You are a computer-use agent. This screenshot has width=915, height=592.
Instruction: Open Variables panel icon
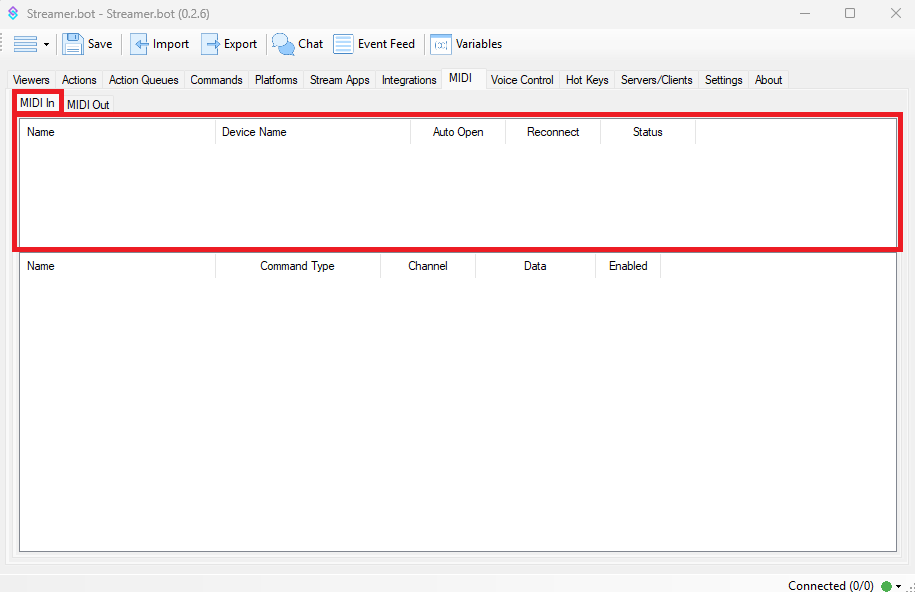440,44
